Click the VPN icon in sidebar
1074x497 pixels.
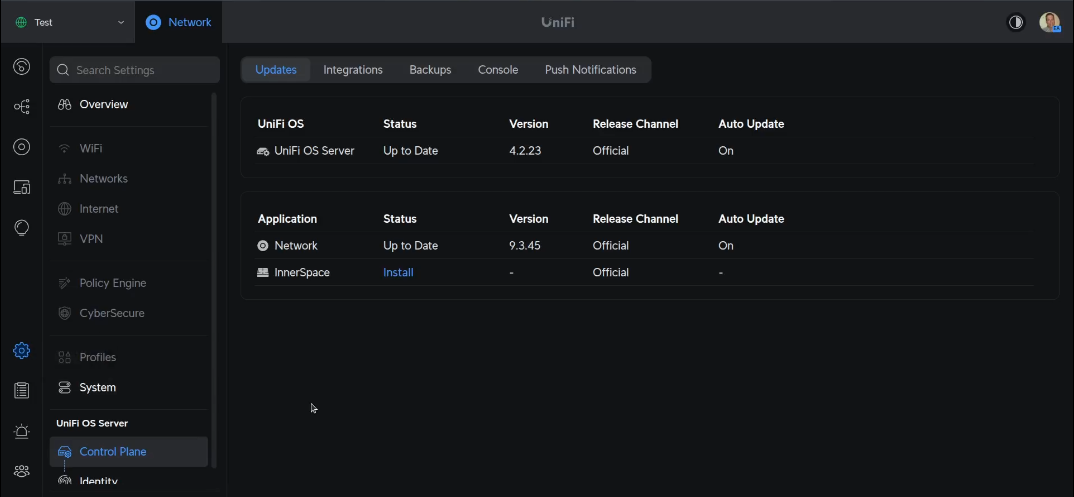tap(64, 239)
